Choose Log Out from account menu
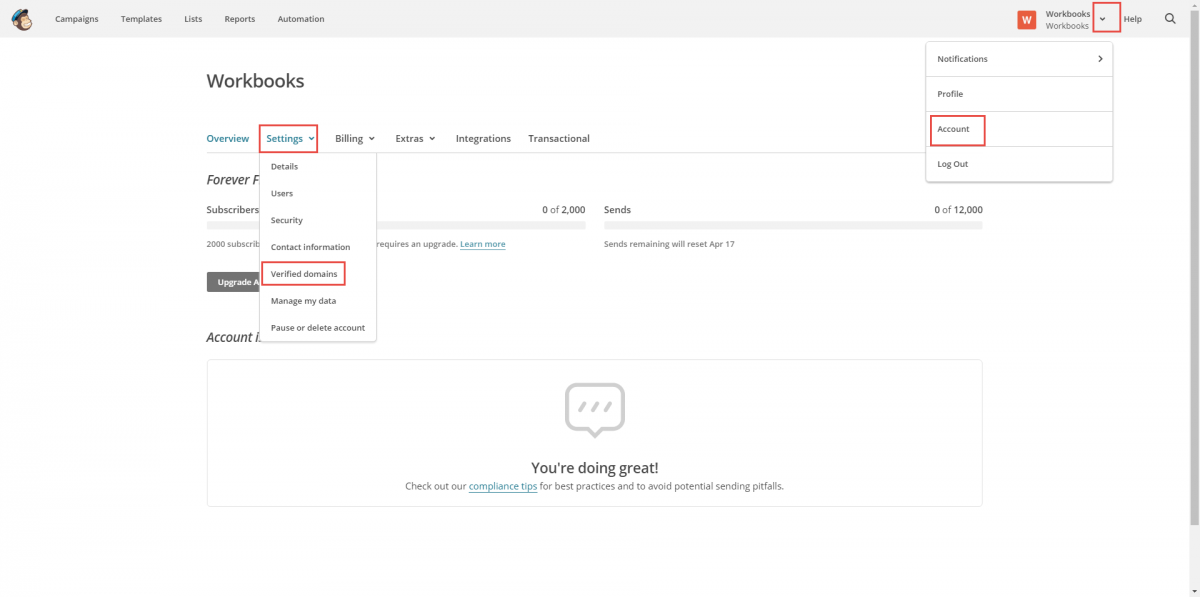 1019,164
